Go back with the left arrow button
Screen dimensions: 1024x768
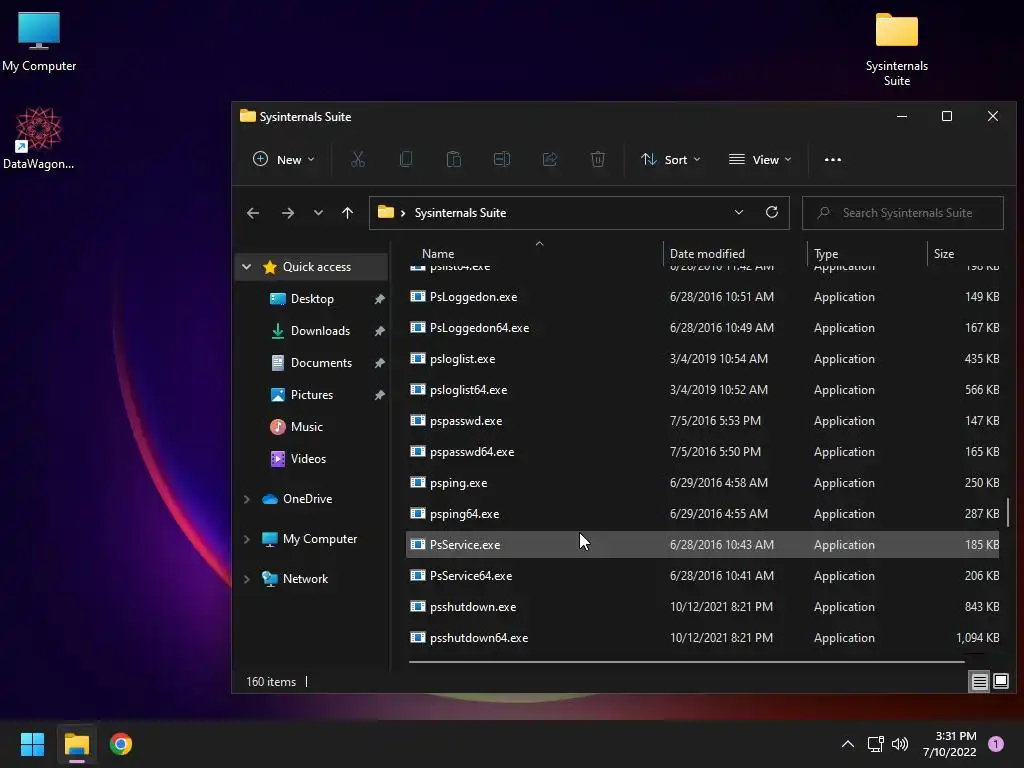253,213
